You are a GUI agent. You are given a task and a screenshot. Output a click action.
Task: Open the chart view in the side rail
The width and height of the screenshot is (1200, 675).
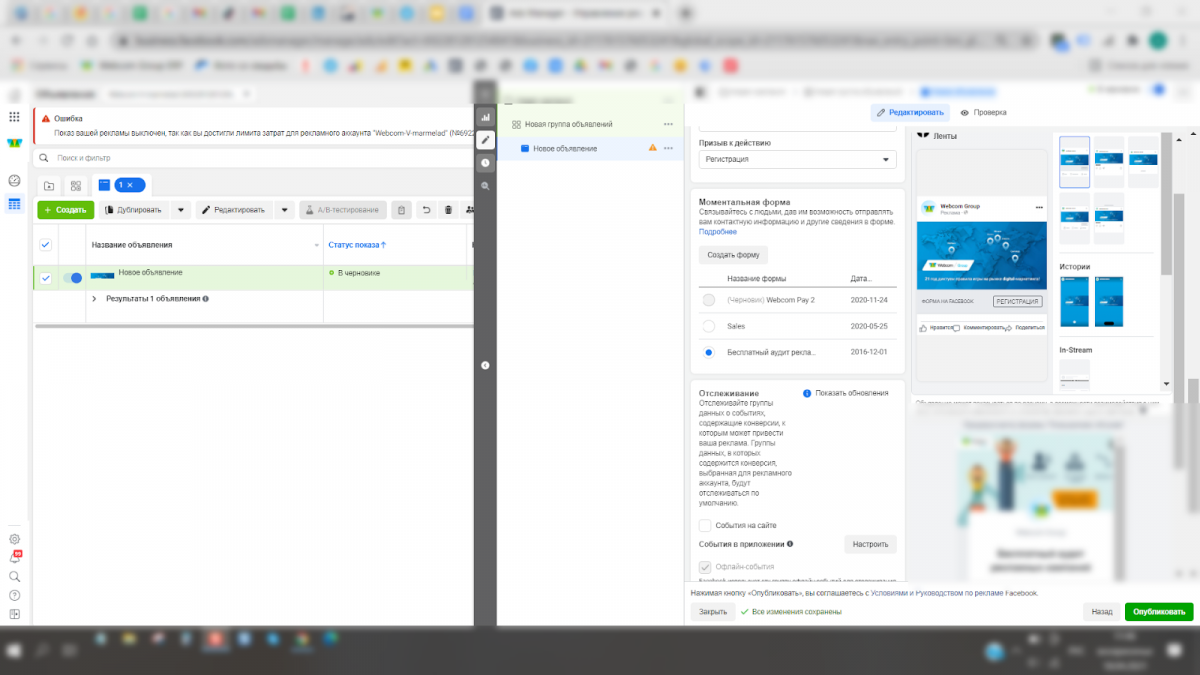tap(485, 117)
